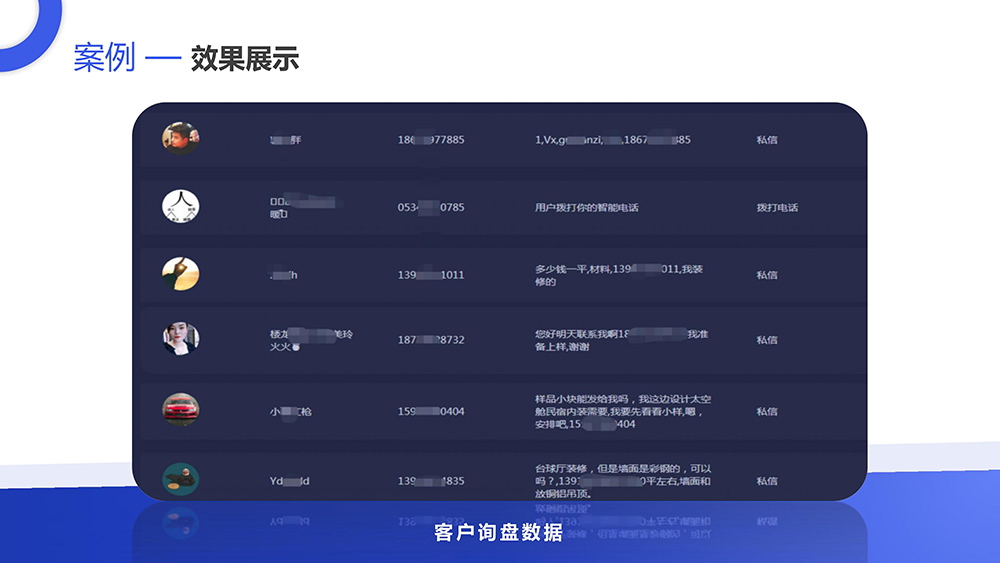Click the teal avatar in last row

(x=181, y=480)
